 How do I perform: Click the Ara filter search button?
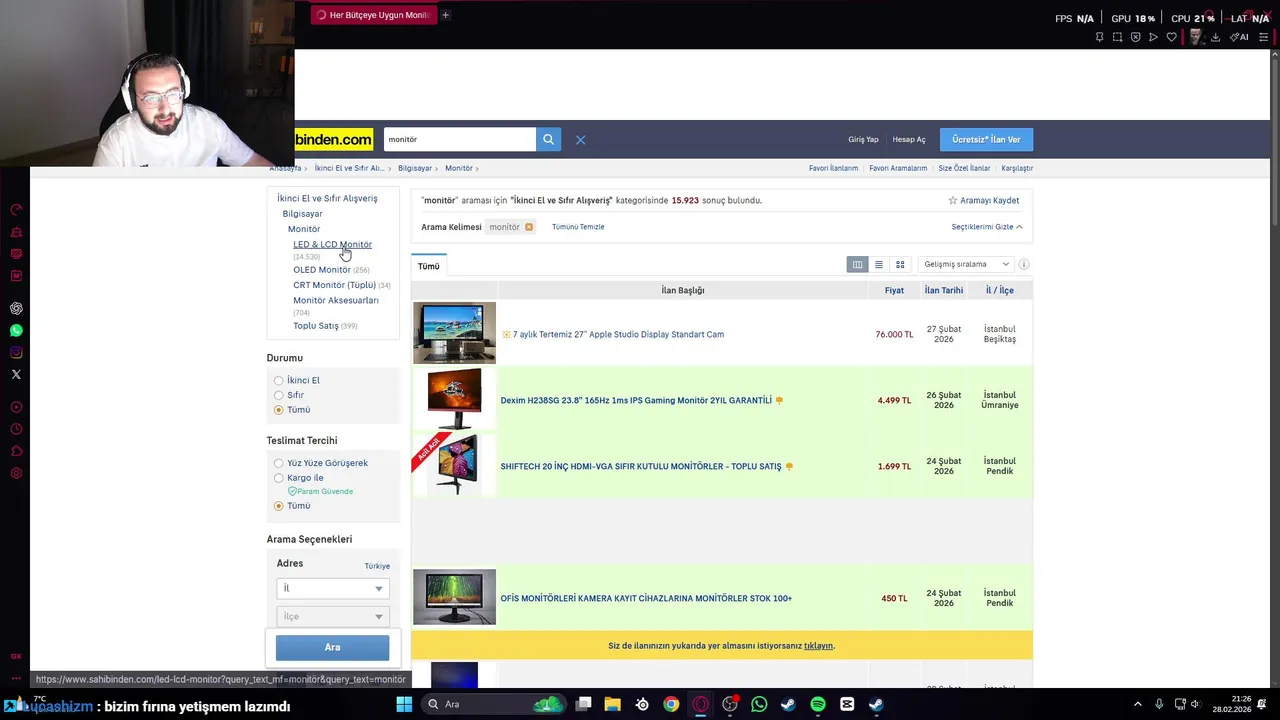pyautogui.click(x=332, y=648)
